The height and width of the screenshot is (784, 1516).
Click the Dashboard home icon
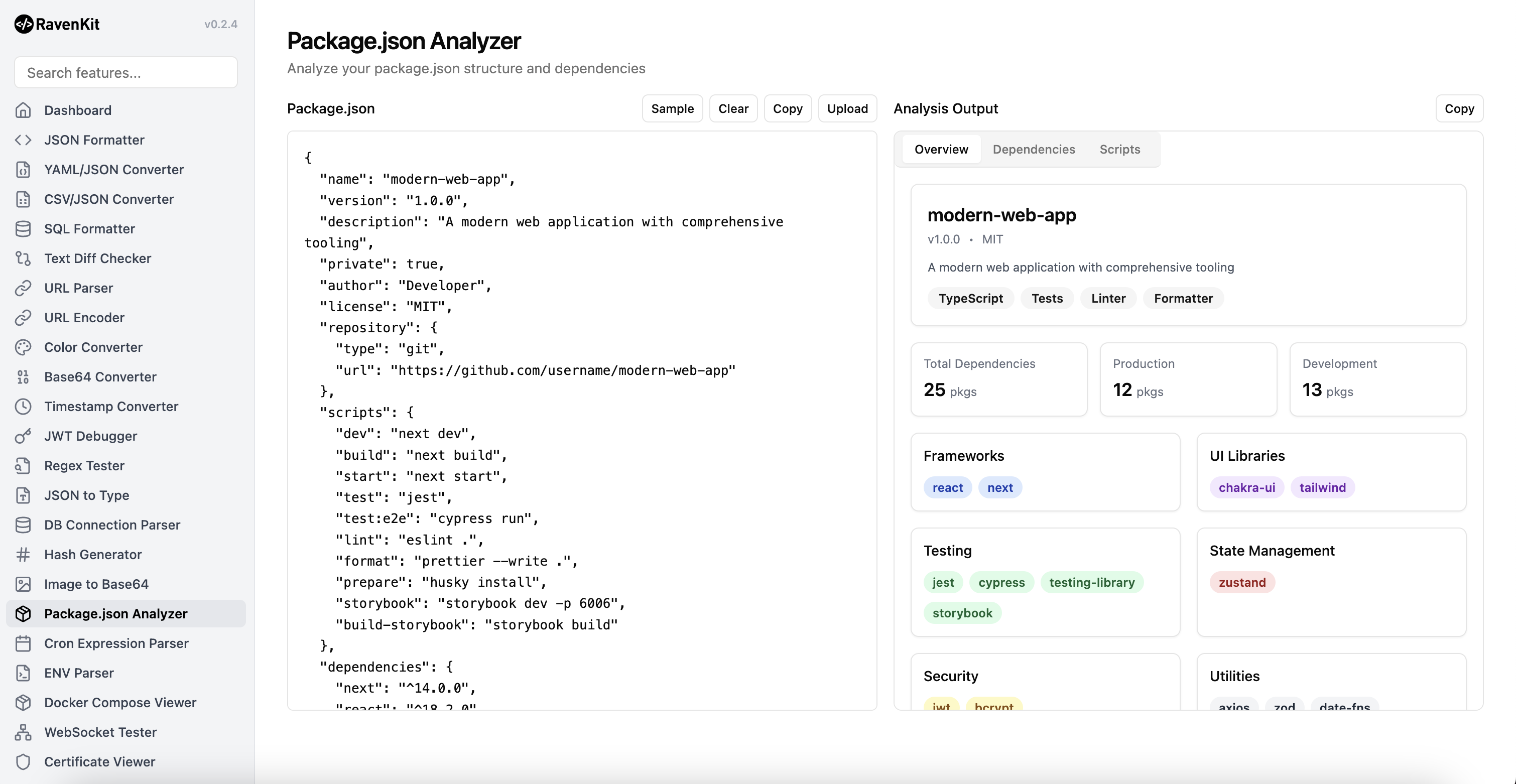click(23, 110)
